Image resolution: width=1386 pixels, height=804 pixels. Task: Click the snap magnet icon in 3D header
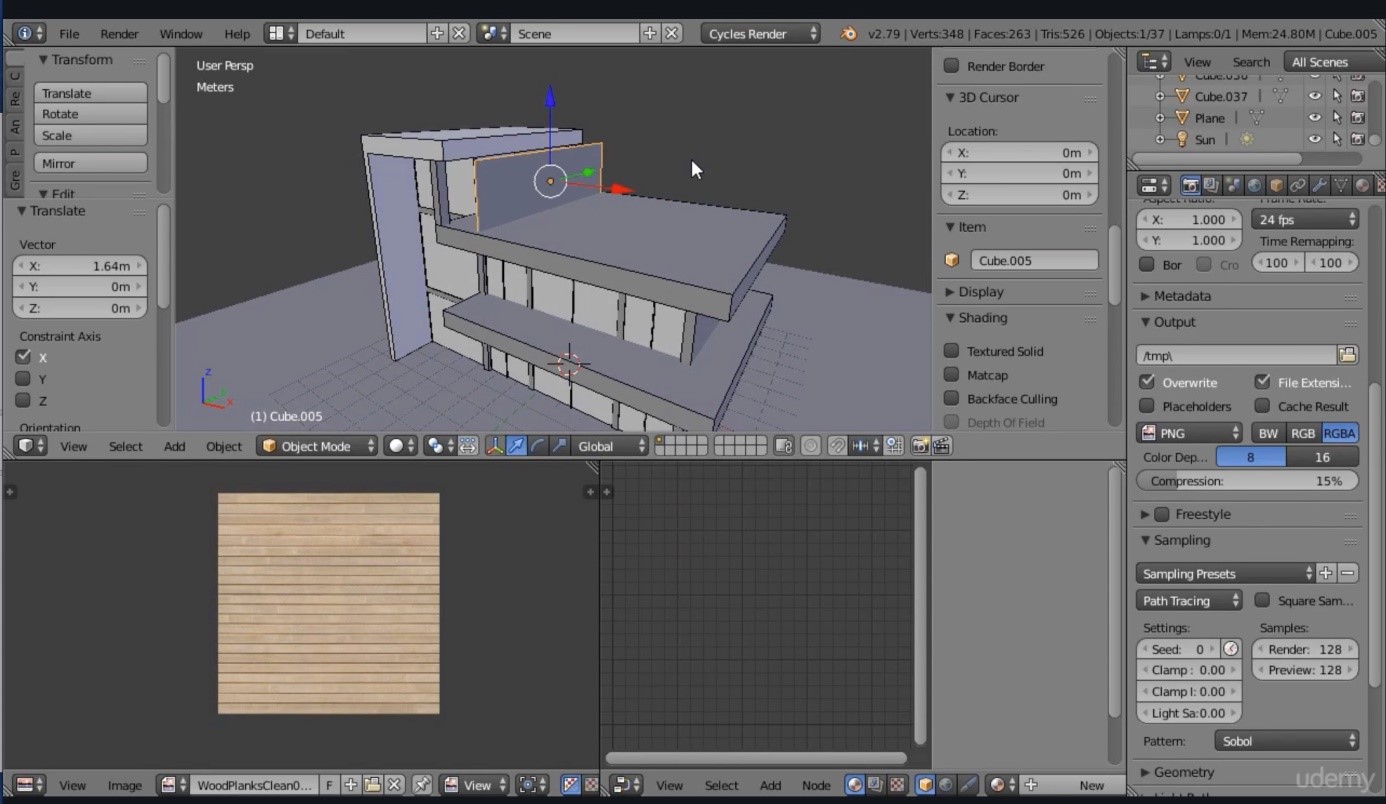pyautogui.click(x=837, y=446)
